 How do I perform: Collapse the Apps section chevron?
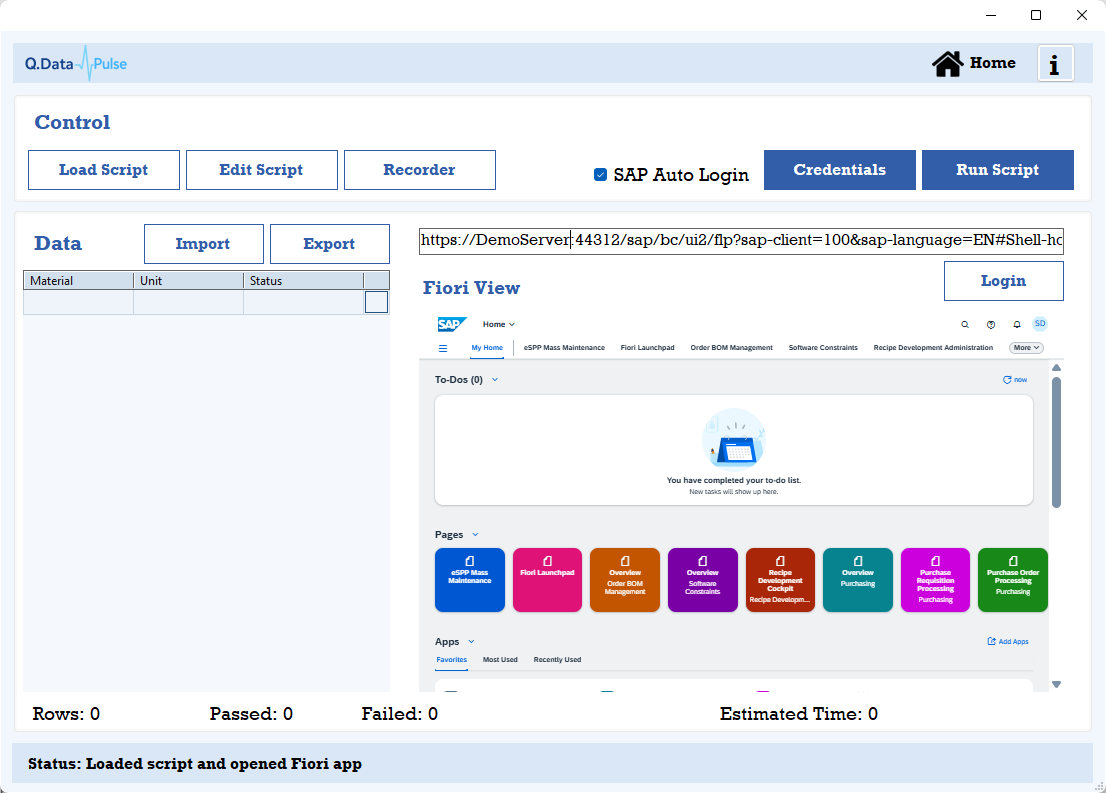point(471,641)
